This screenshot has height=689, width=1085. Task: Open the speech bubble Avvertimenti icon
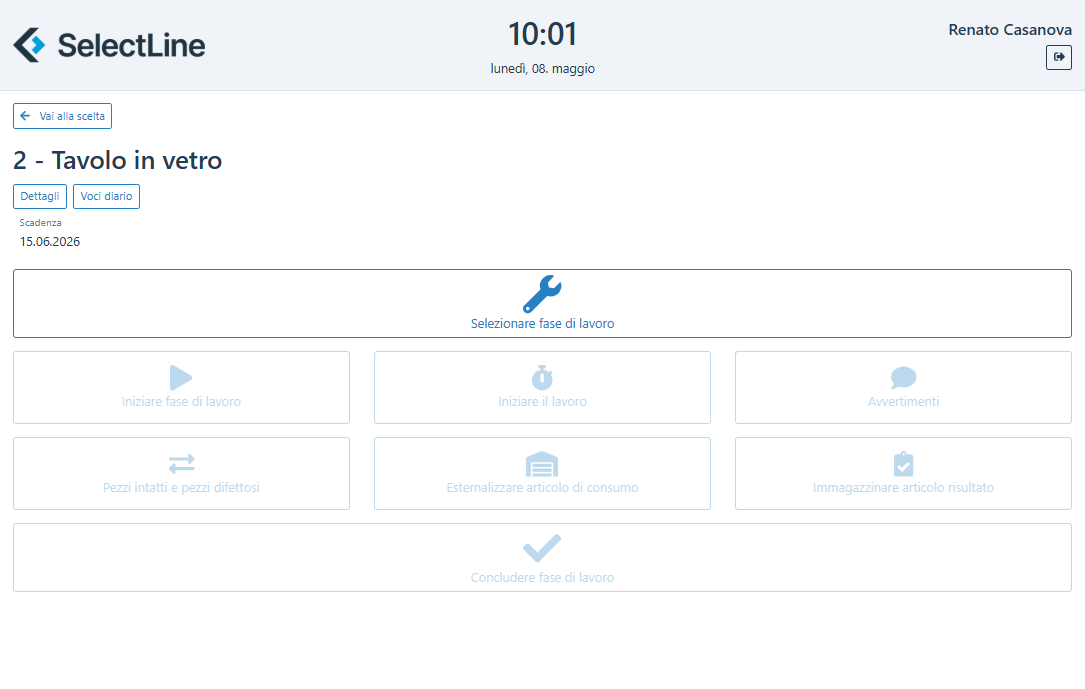(903, 377)
